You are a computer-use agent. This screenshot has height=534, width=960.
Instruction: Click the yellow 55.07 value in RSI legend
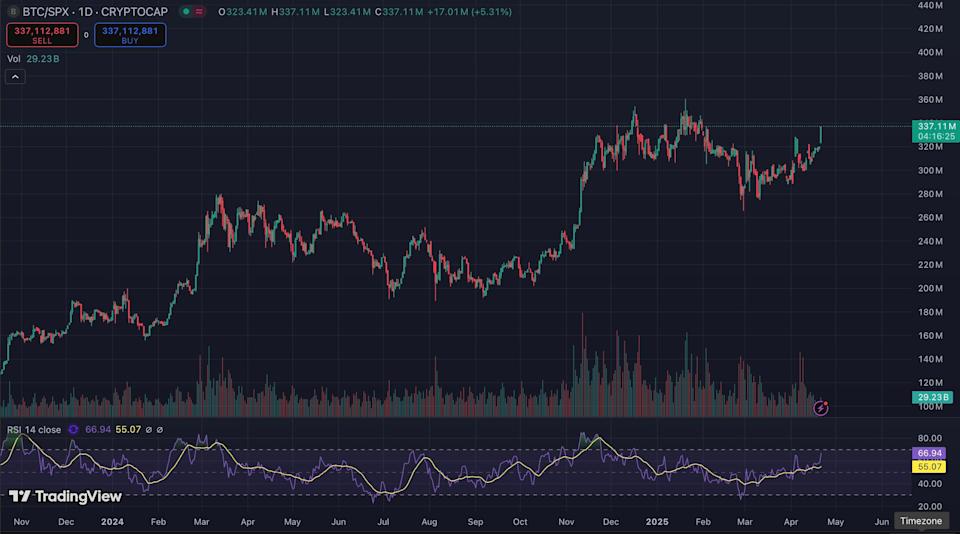(x=128, y=430)
